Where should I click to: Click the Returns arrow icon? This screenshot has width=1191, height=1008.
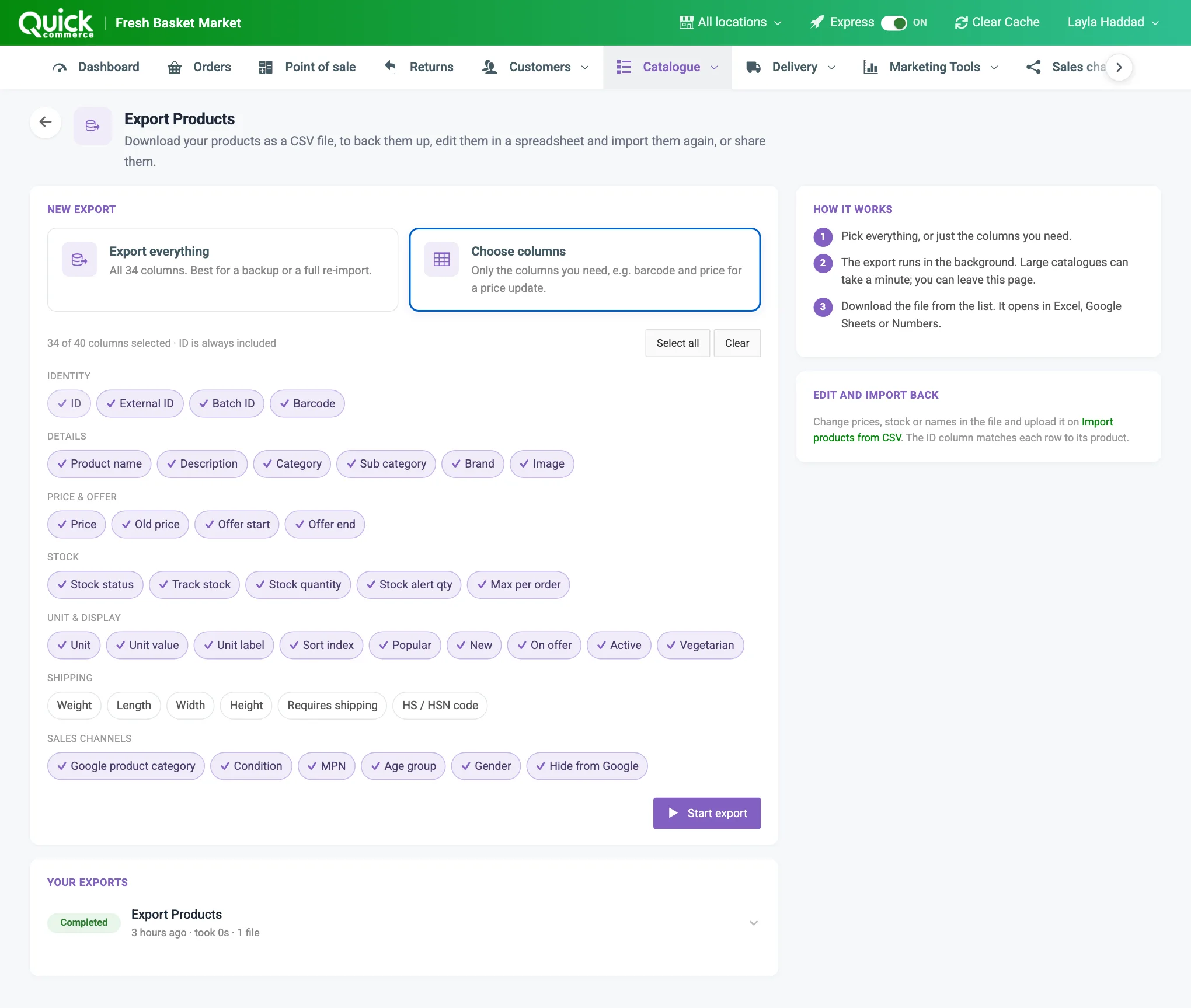pos(391,67)
